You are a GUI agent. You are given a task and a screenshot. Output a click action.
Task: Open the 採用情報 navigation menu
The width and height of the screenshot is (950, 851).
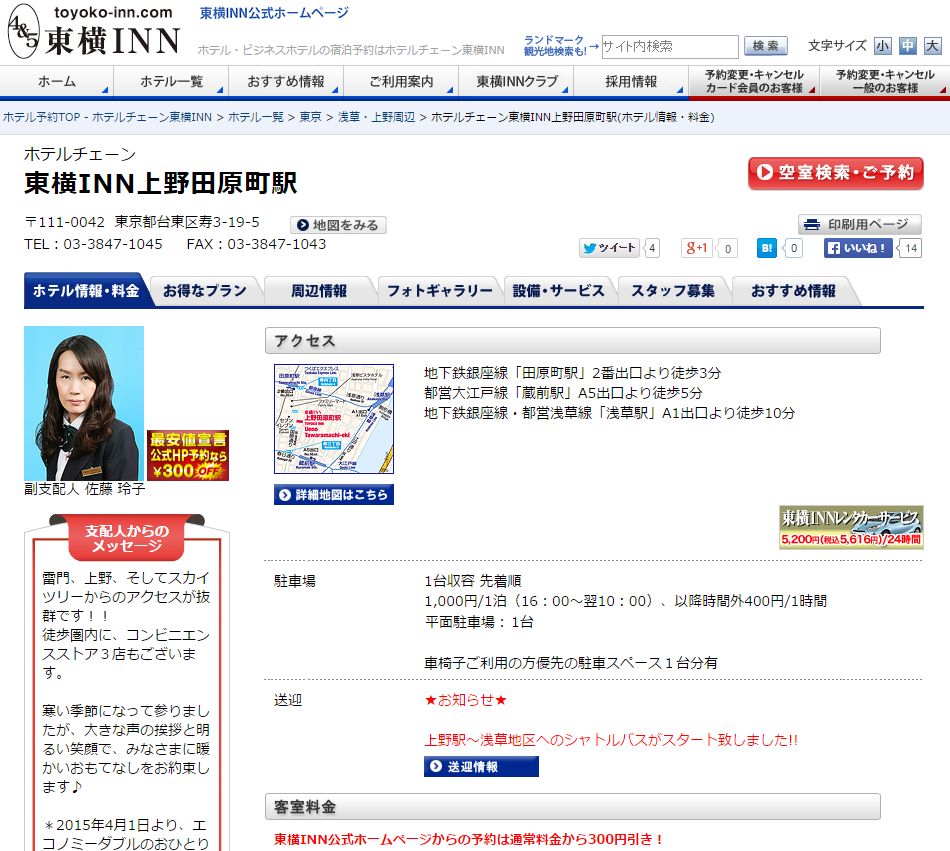(631, 82)
